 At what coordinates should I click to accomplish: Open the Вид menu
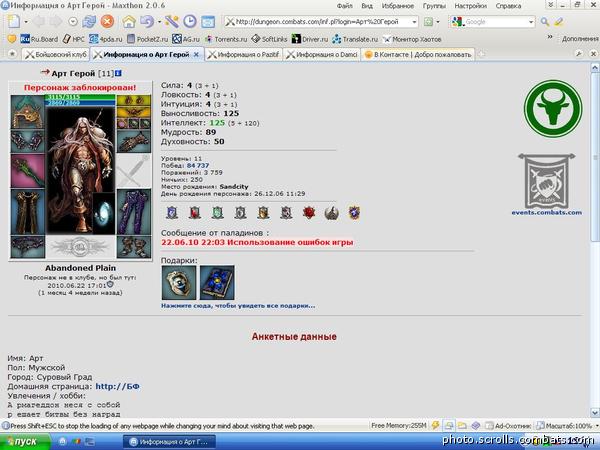coord(367,6)
